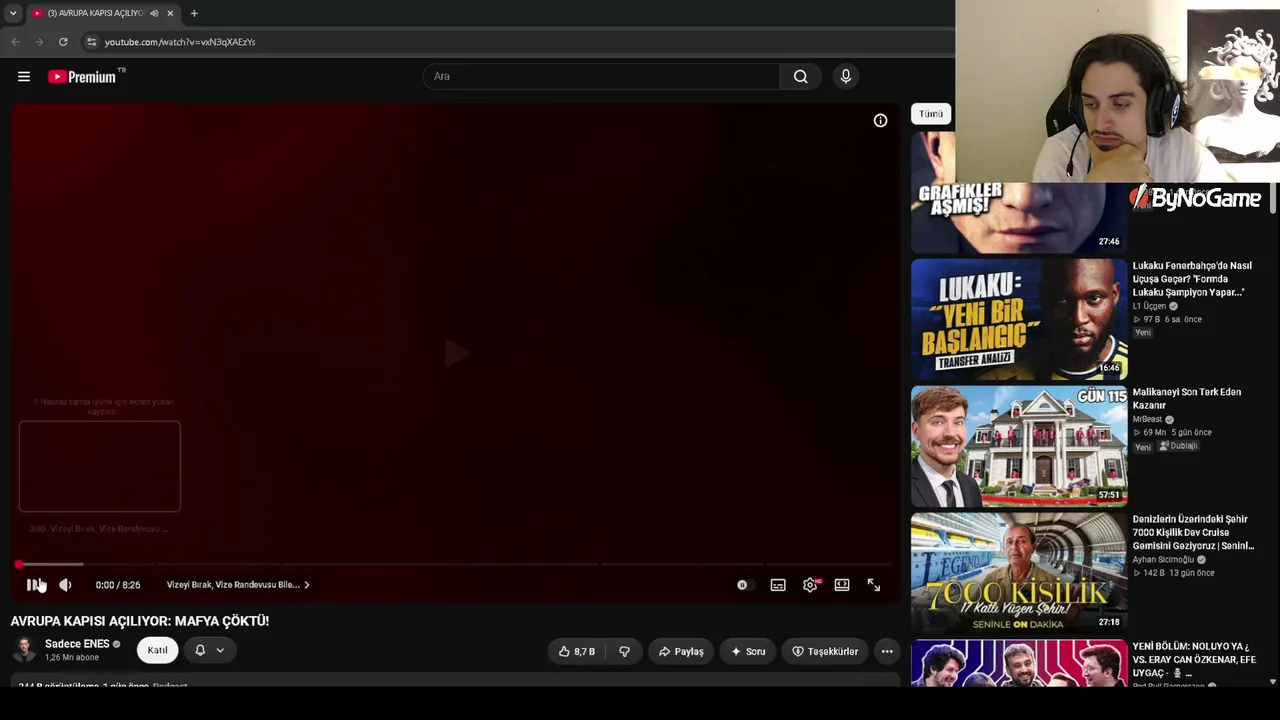Send thanks via Teşekkürler button

[x=825, y=652]
